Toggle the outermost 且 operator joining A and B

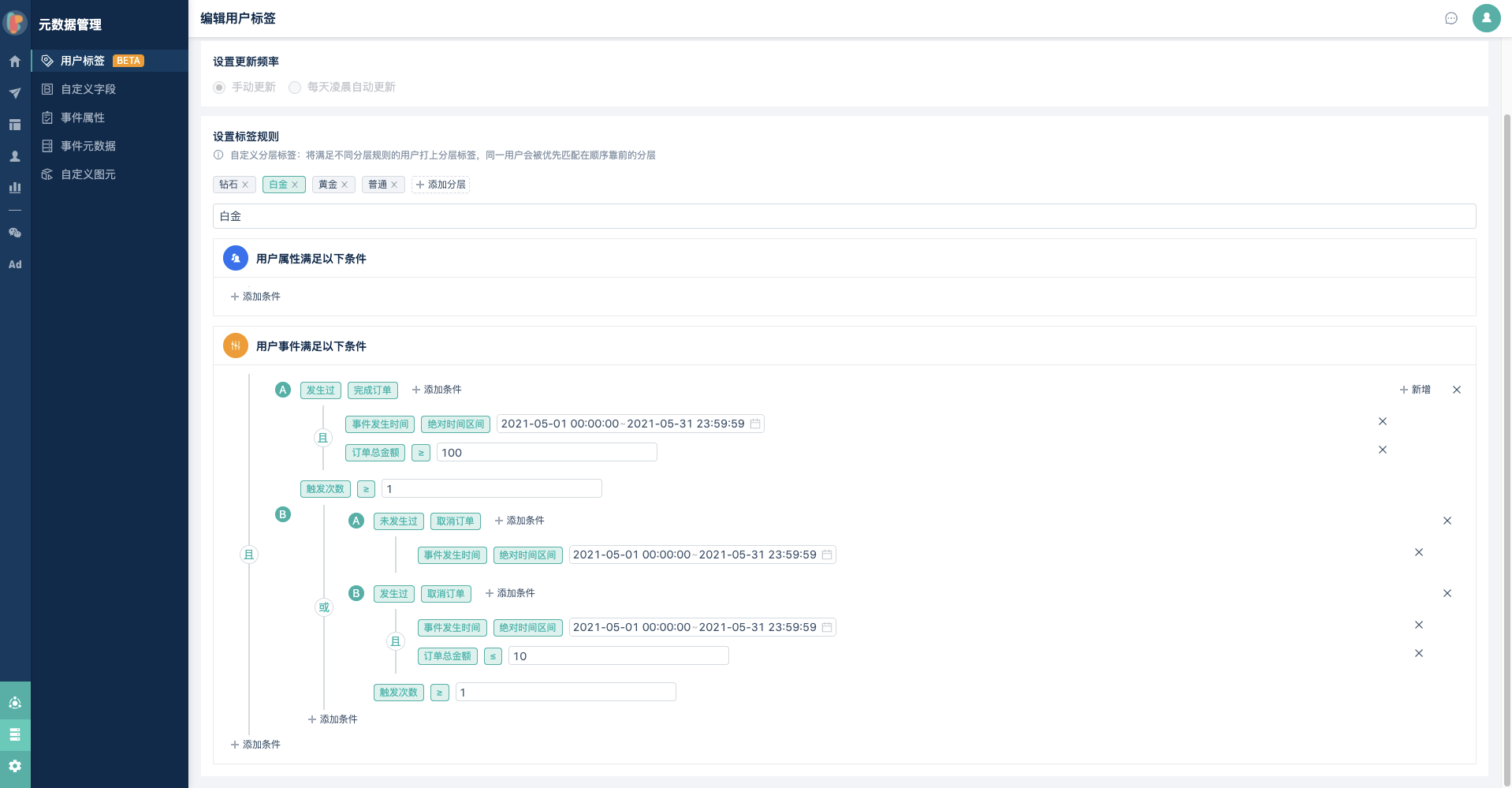click(x=249, y=555)
